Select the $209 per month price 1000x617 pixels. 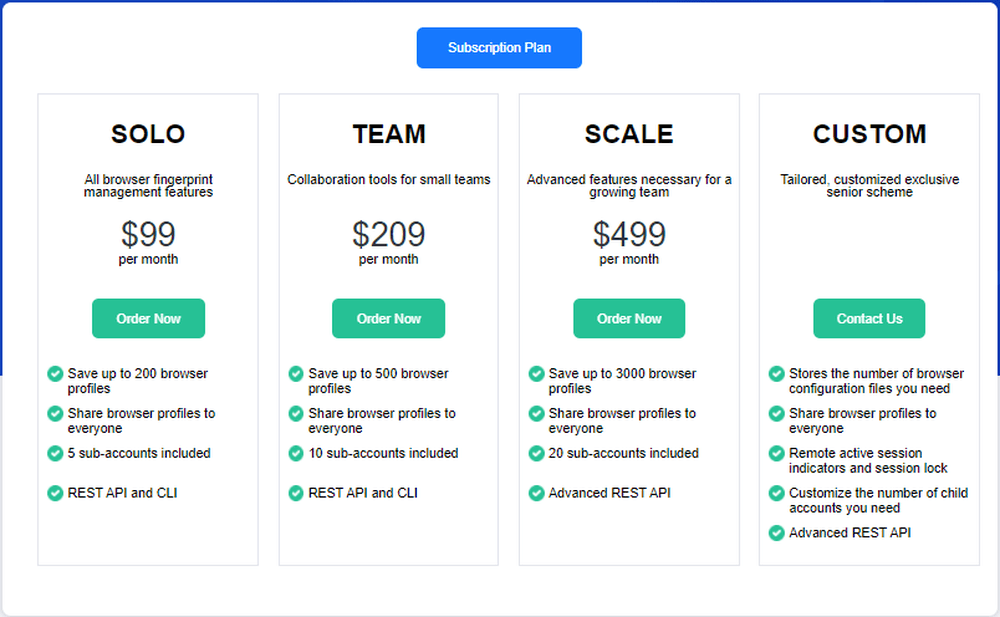pyautogui.click(x=388, y=242)
